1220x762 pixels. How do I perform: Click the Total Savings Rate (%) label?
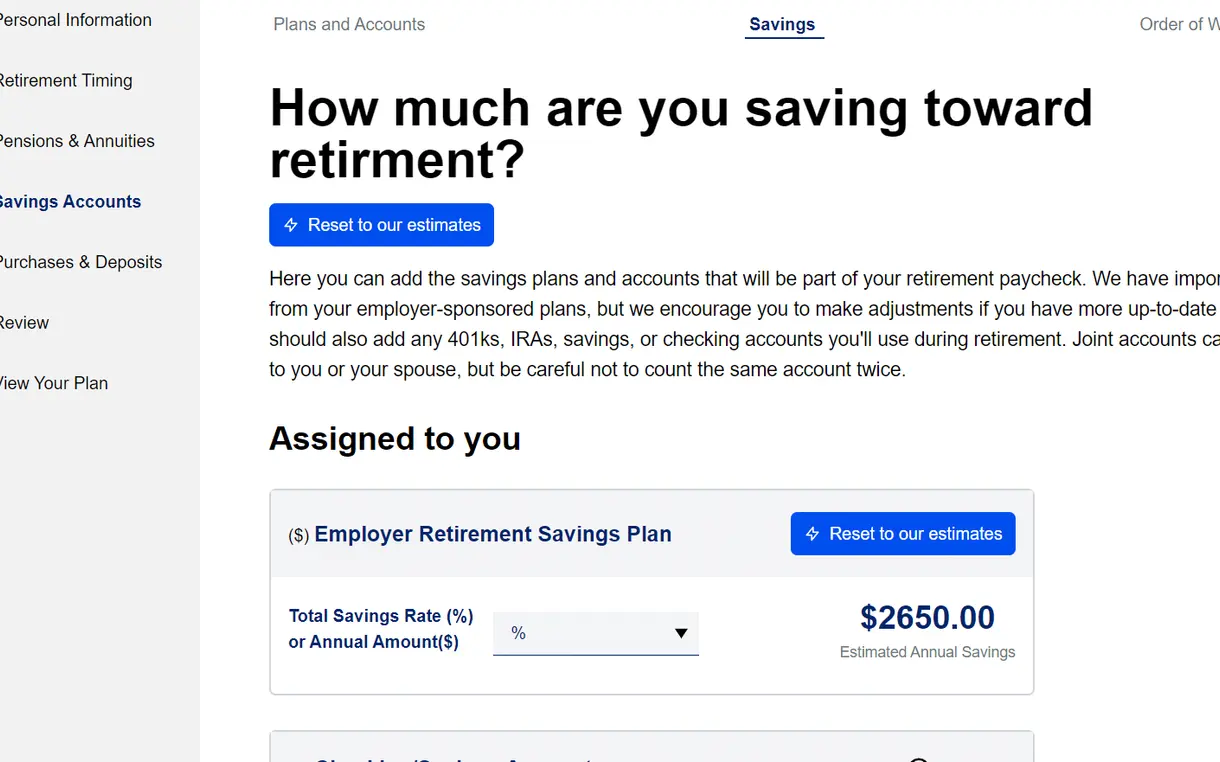click(x=381, y=616)
